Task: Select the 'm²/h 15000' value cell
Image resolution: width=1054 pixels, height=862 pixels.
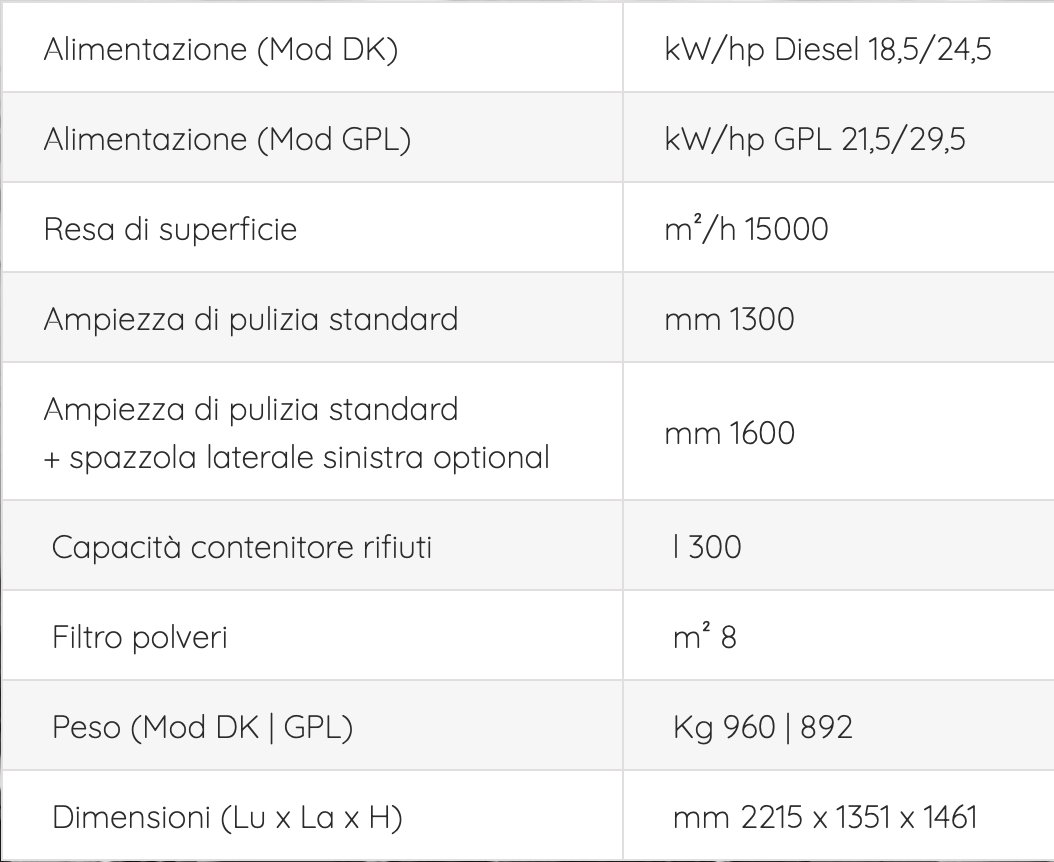Action: (746, 229)
